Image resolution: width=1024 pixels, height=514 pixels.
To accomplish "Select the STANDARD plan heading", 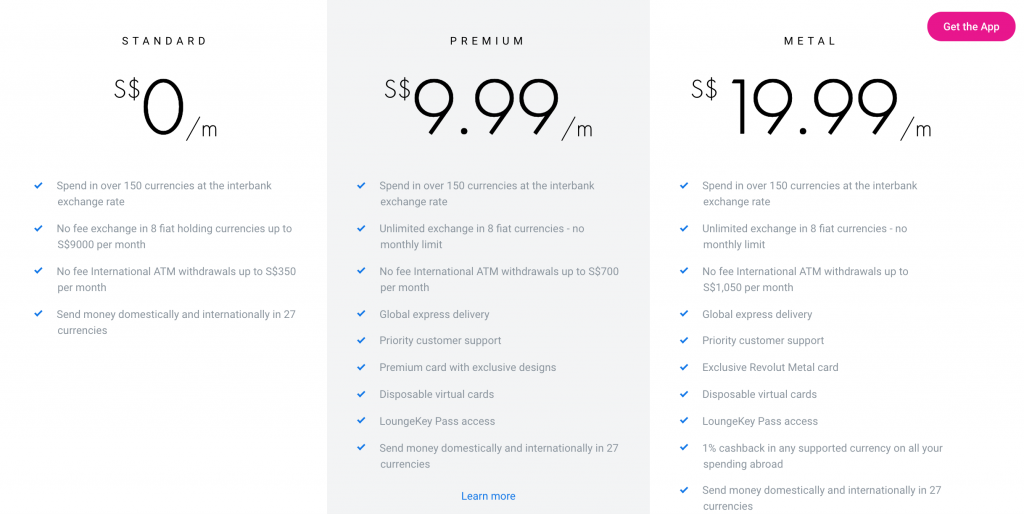I will [x=165, y=41].
